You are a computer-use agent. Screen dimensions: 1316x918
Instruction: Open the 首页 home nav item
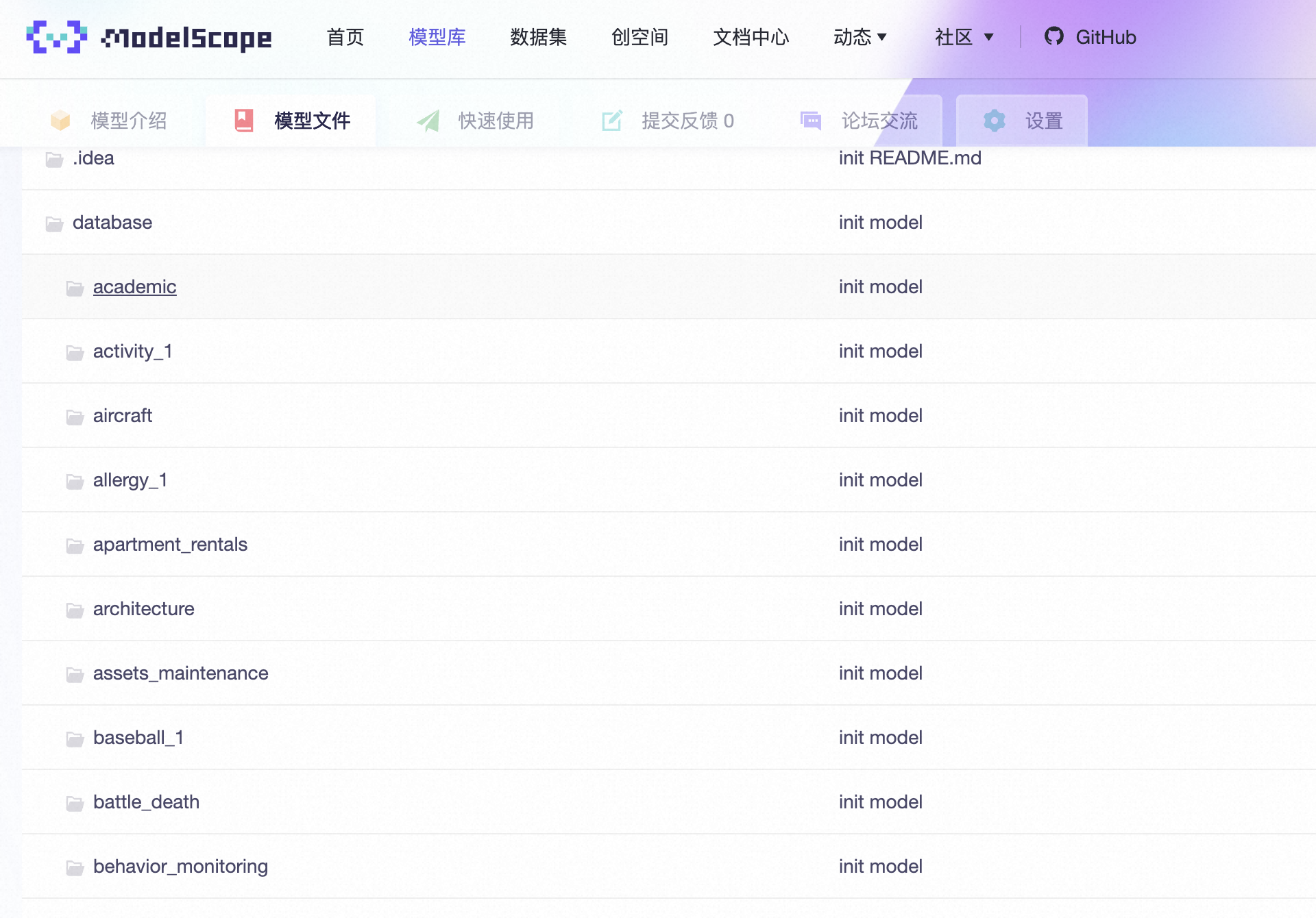[x=345, y=37]
